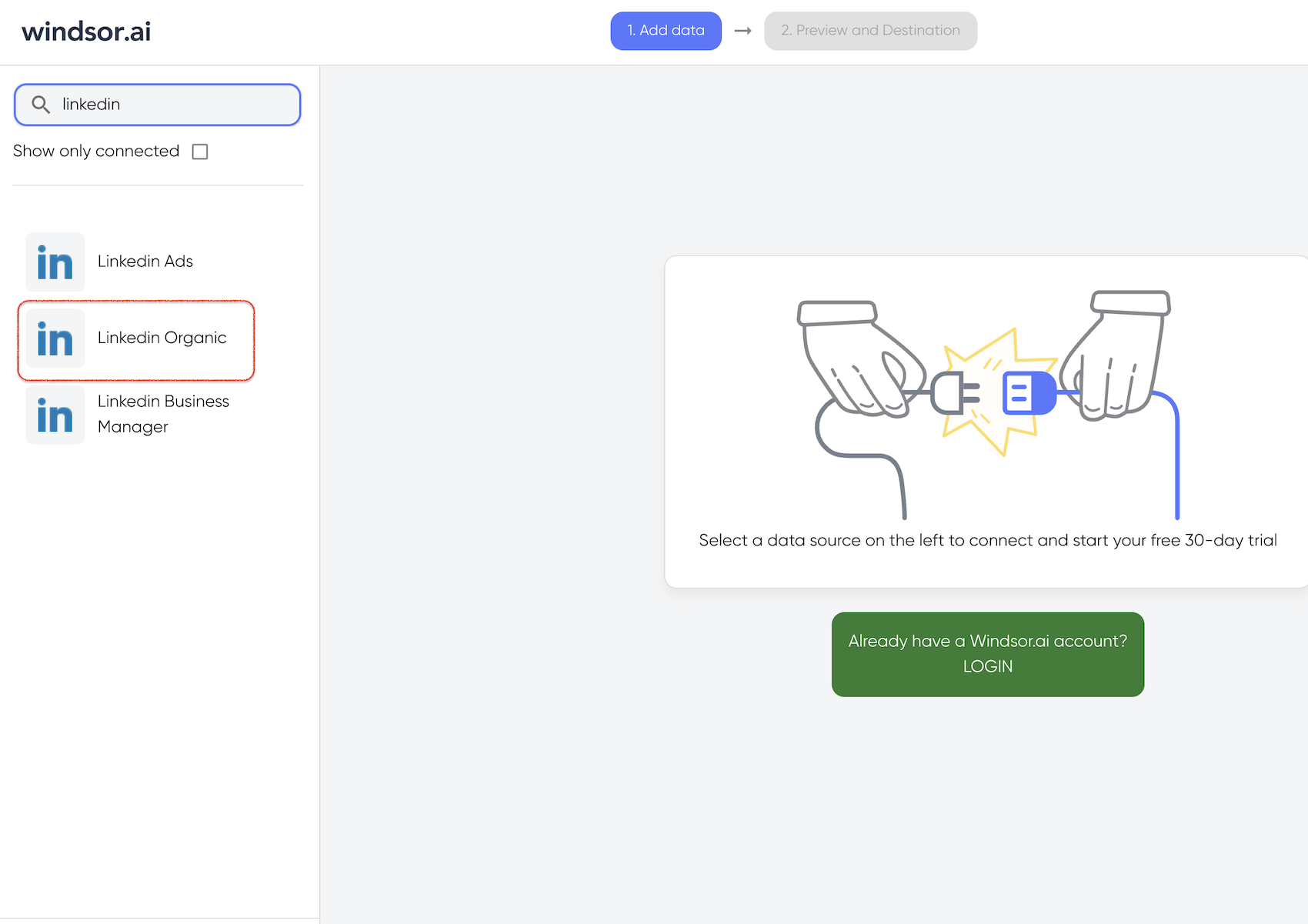Open the windsor.ai home logo
1308x924 pixels.
pos(86,32)
